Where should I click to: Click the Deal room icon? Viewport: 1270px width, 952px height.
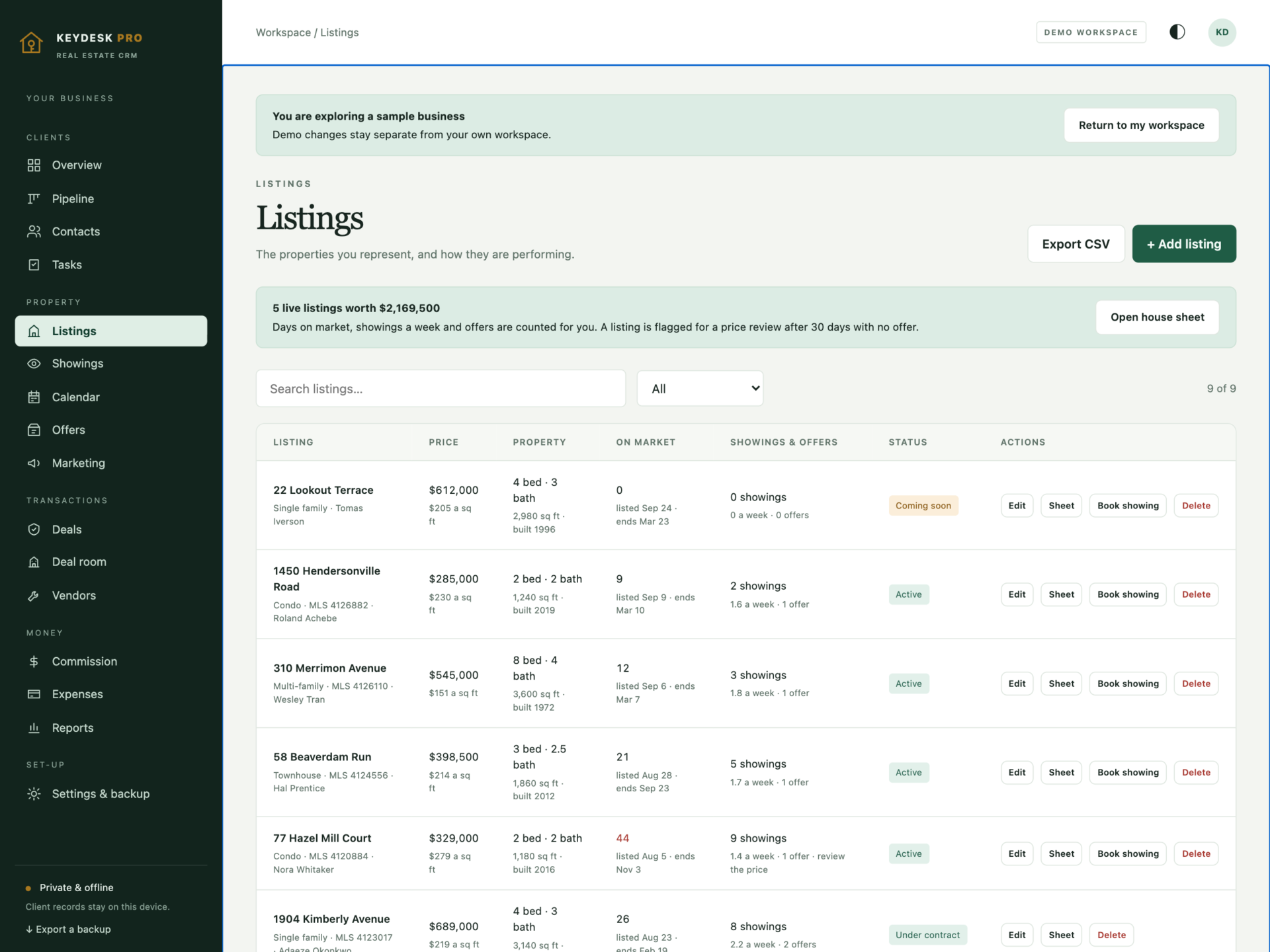pyautogui.click(x=34, y=562)
